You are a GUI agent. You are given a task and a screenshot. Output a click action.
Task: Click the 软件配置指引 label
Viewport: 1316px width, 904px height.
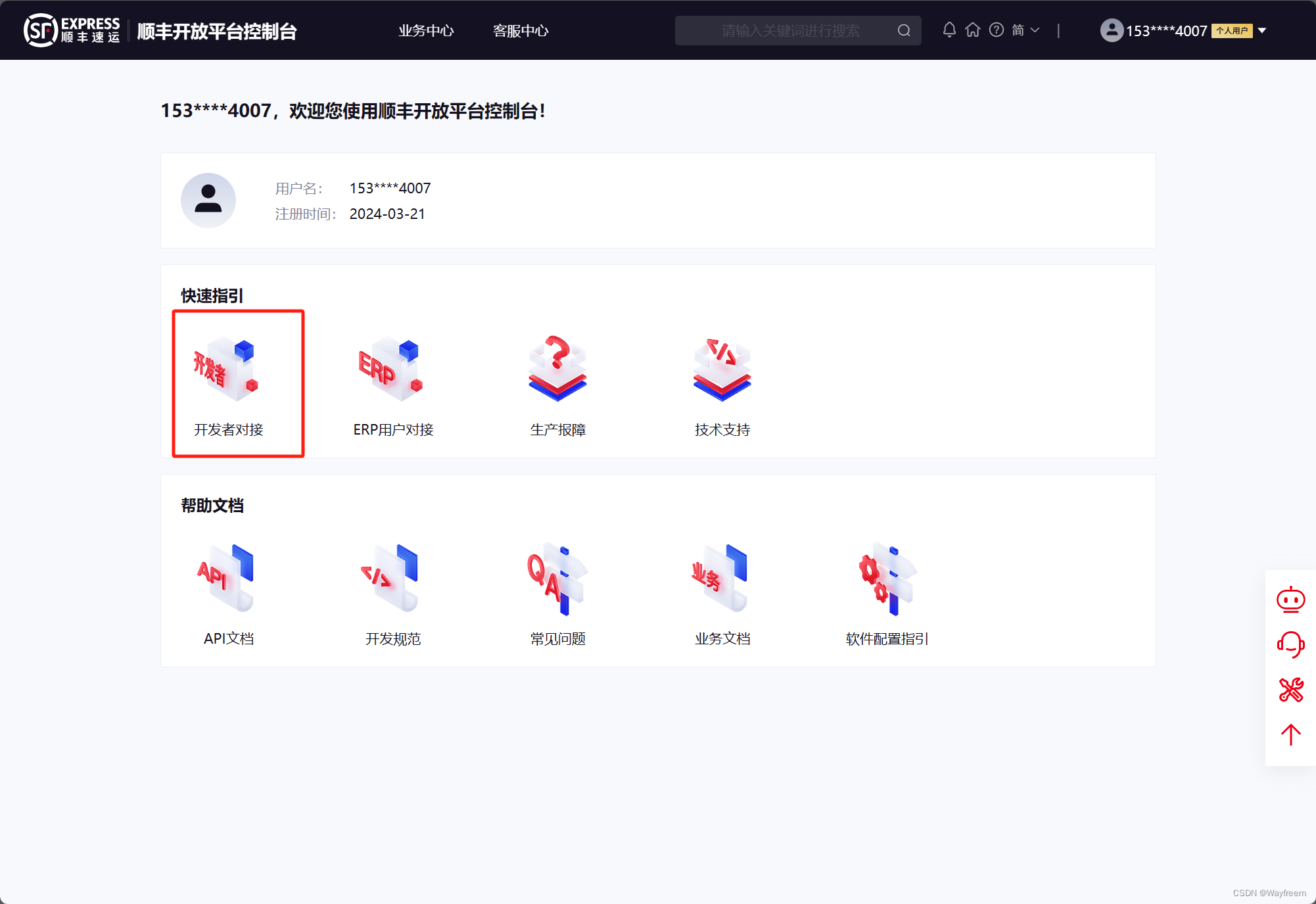coord(886,638)
